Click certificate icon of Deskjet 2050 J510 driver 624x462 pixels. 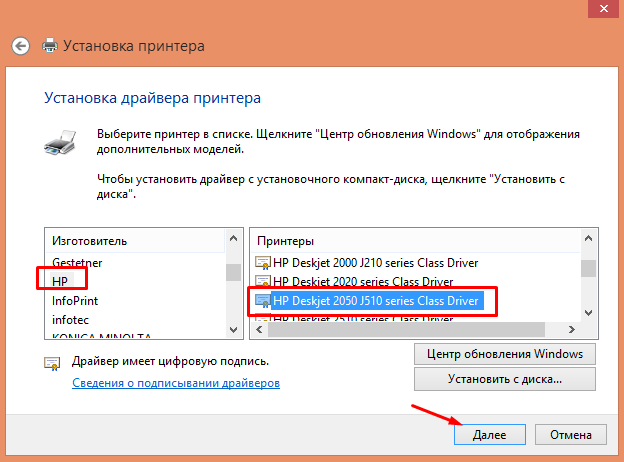(263, 301)
